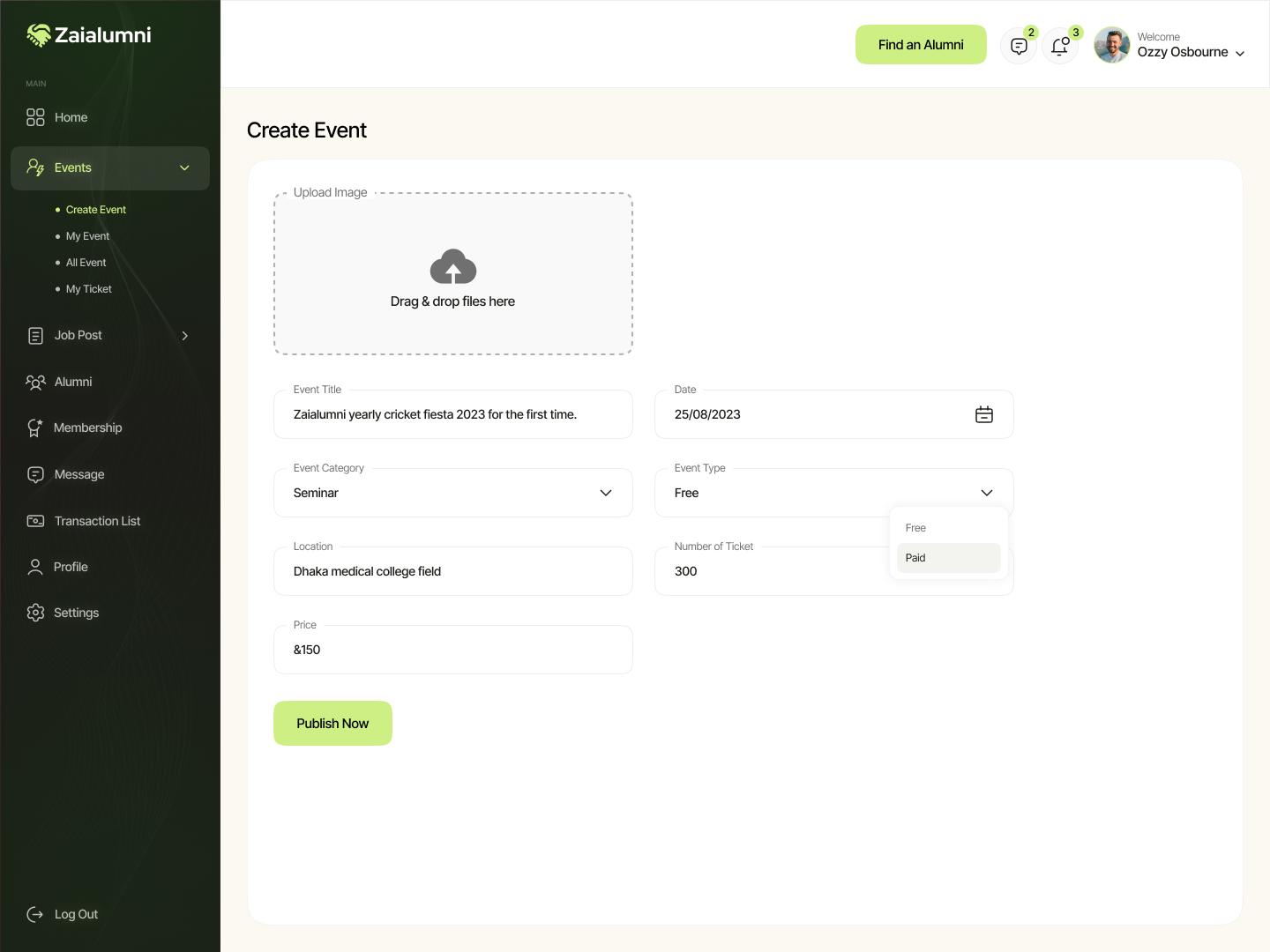Click the Transaction List sidebar icon
Image resolution: width=1270 pixels, height=952 pixels.
pos(34,521)
